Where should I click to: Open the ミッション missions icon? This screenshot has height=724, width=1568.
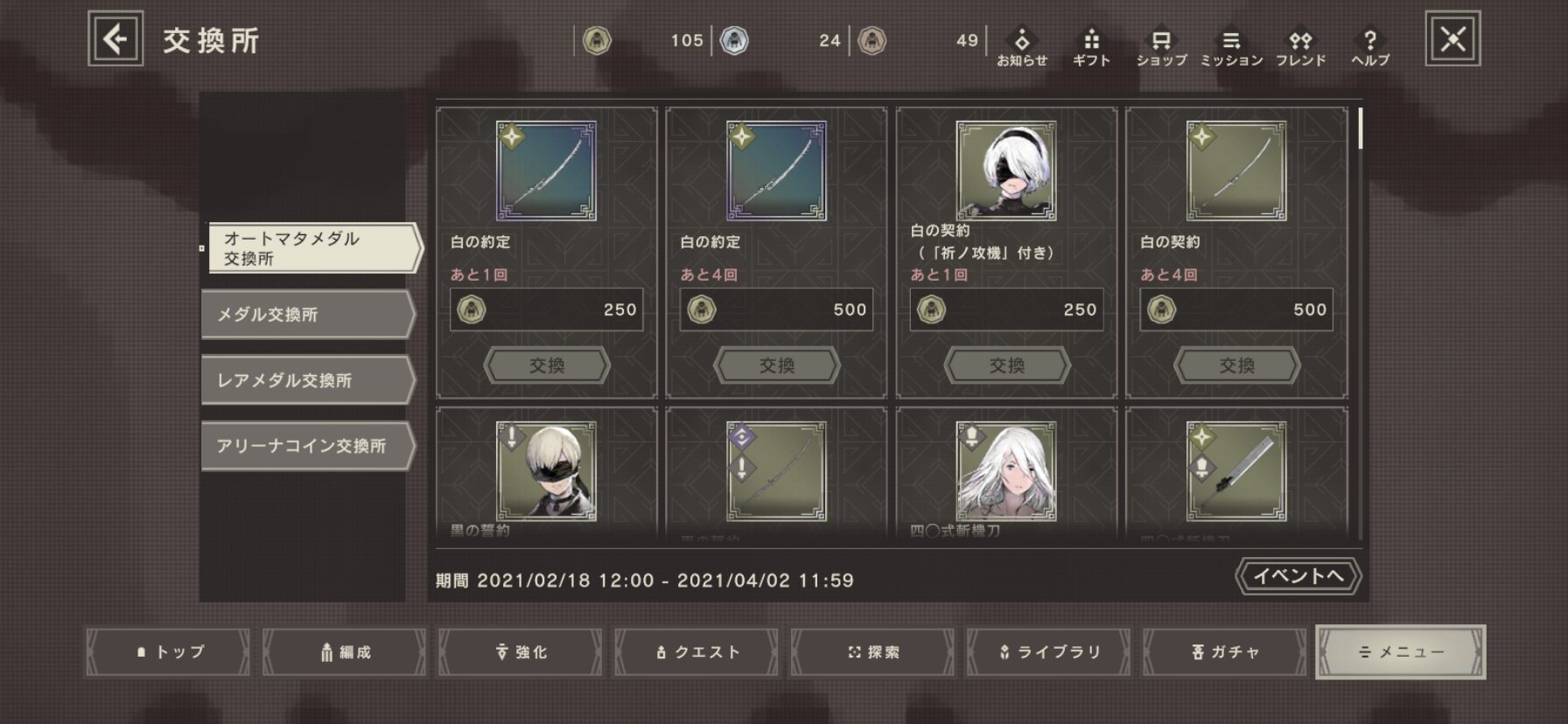(1231, 47)
